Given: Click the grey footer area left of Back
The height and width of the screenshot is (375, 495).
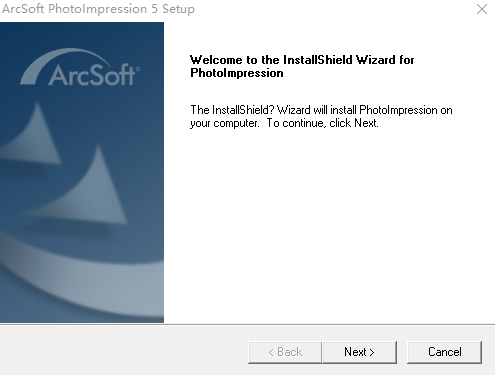Looking at the screenshot, I should tap(123, 352).
